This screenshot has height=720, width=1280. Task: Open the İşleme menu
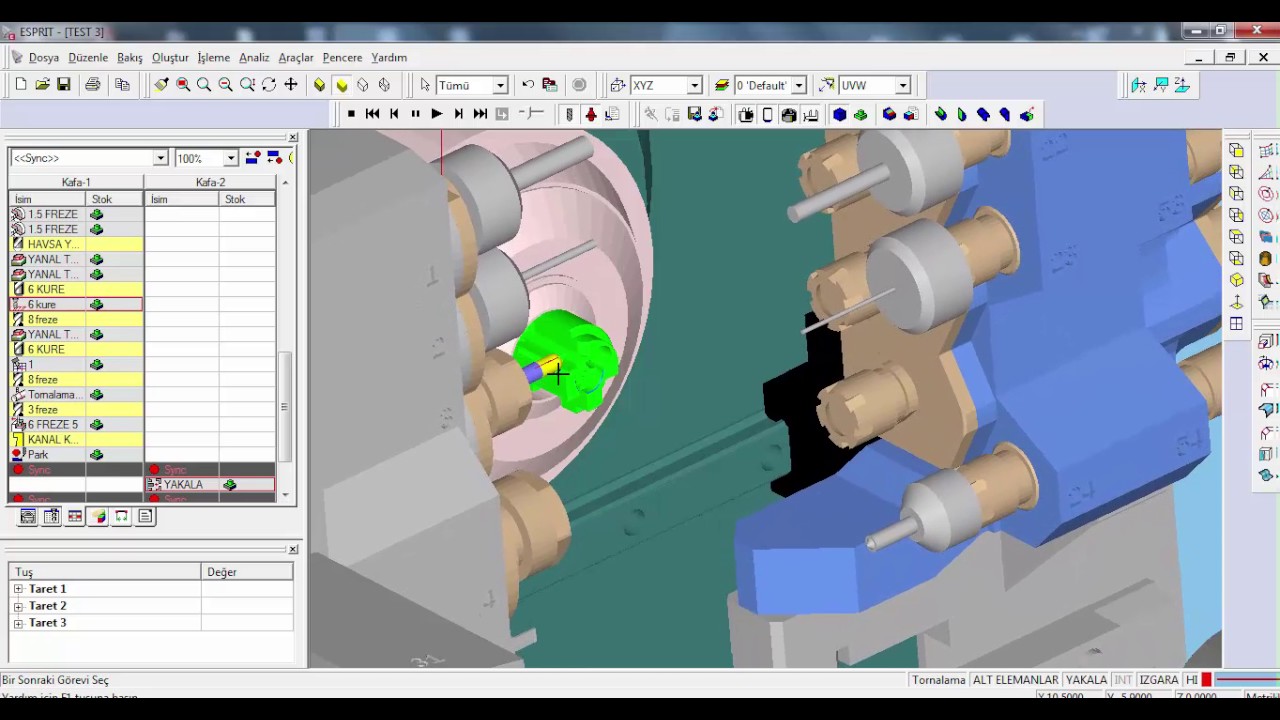214,58
